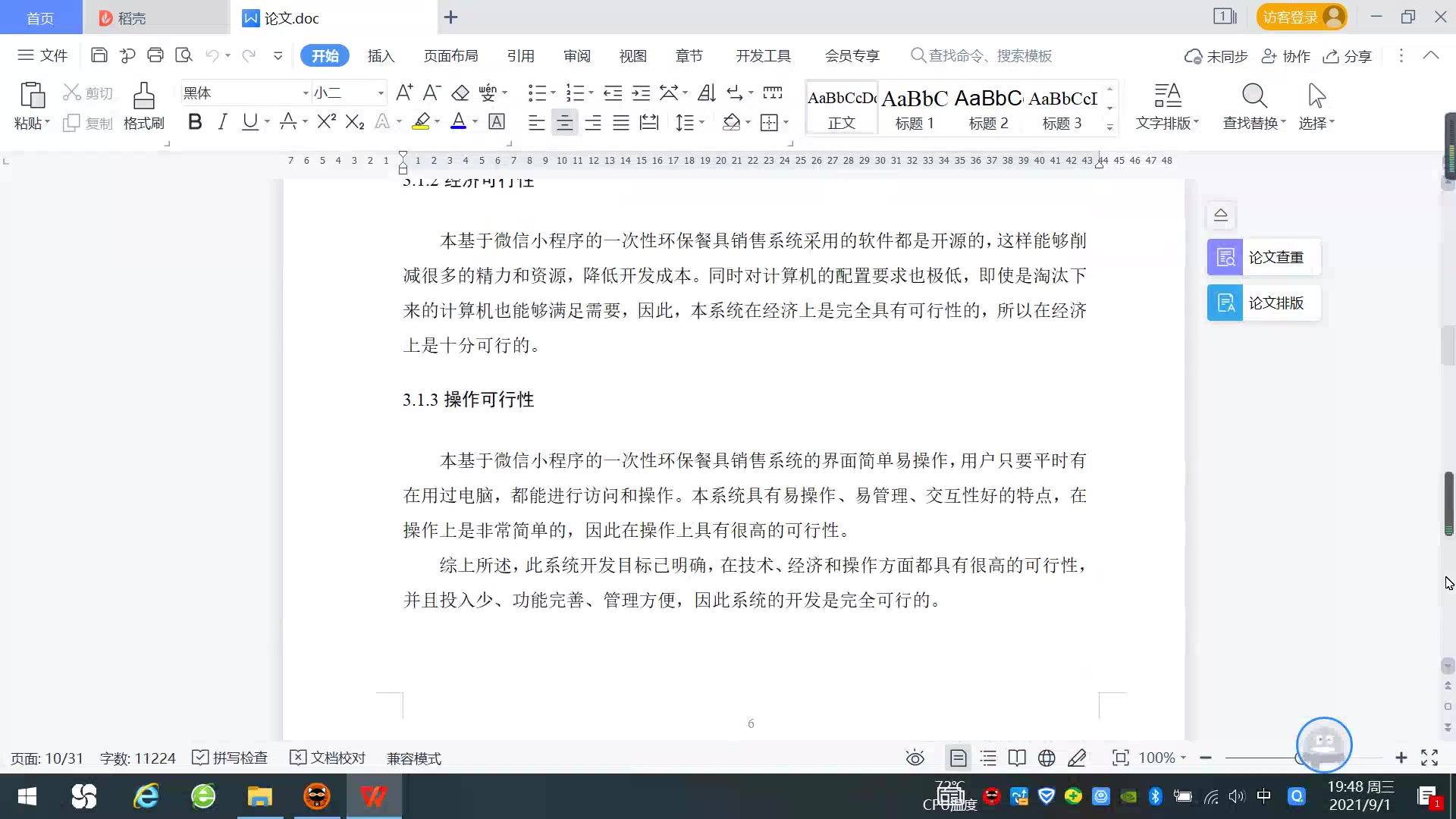Click the italic formatting icon
Viewport: 1456px width, 819px height.
[x=222, y=122]
